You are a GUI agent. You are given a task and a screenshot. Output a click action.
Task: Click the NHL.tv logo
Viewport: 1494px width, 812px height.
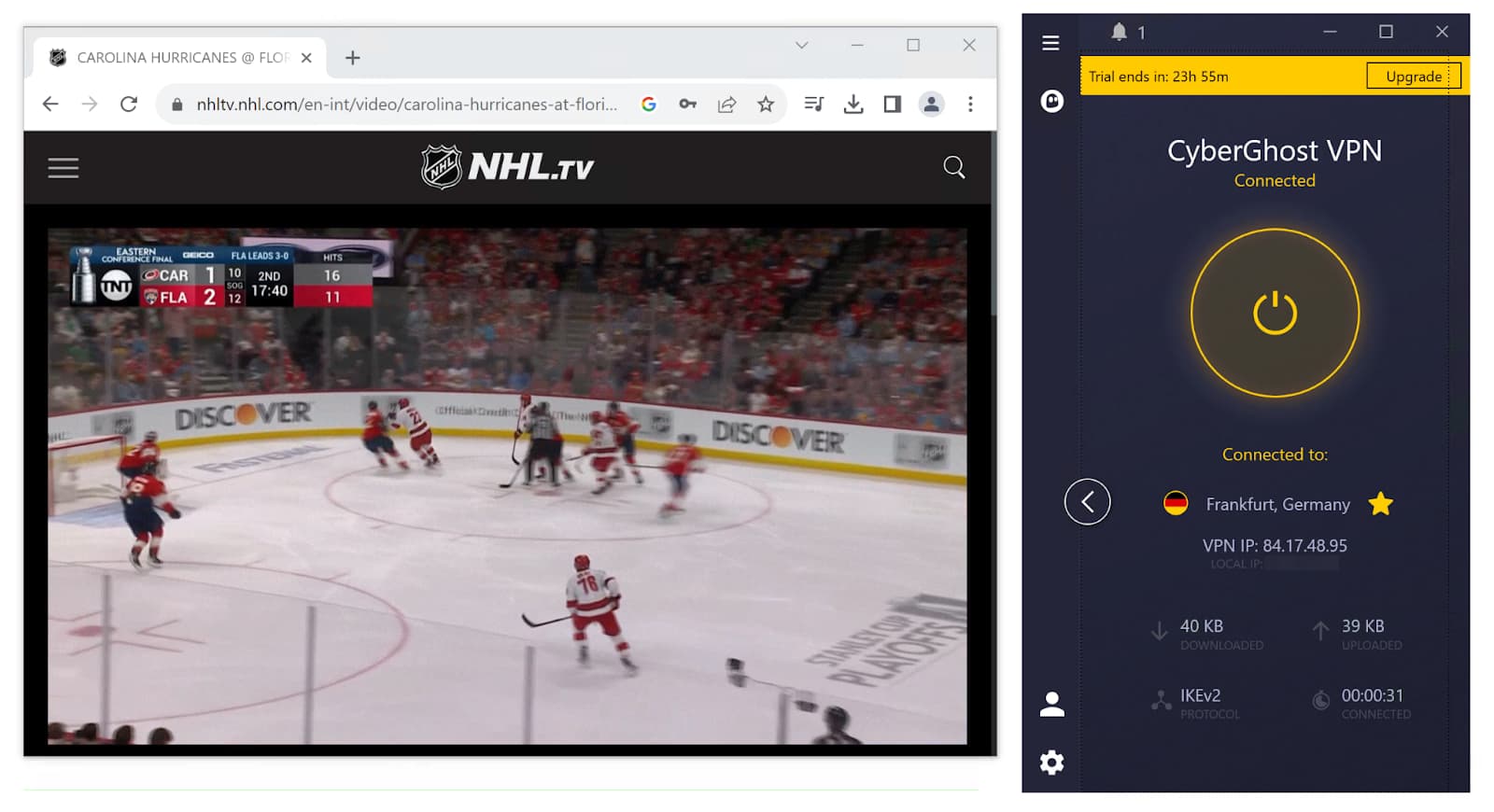pos(507,167)
